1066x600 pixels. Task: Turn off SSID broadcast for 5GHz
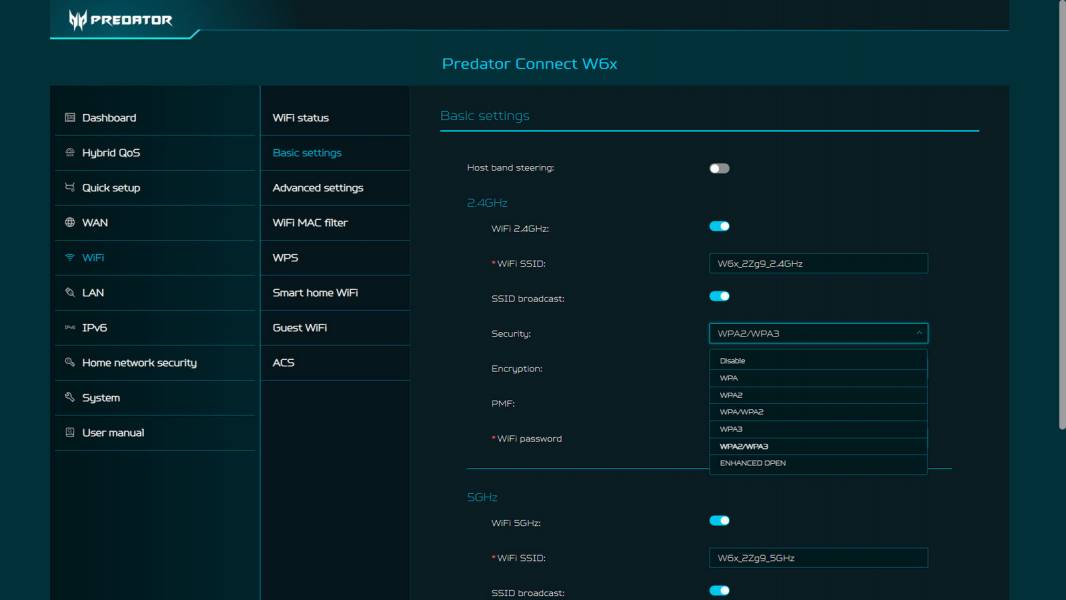point(718,592)
